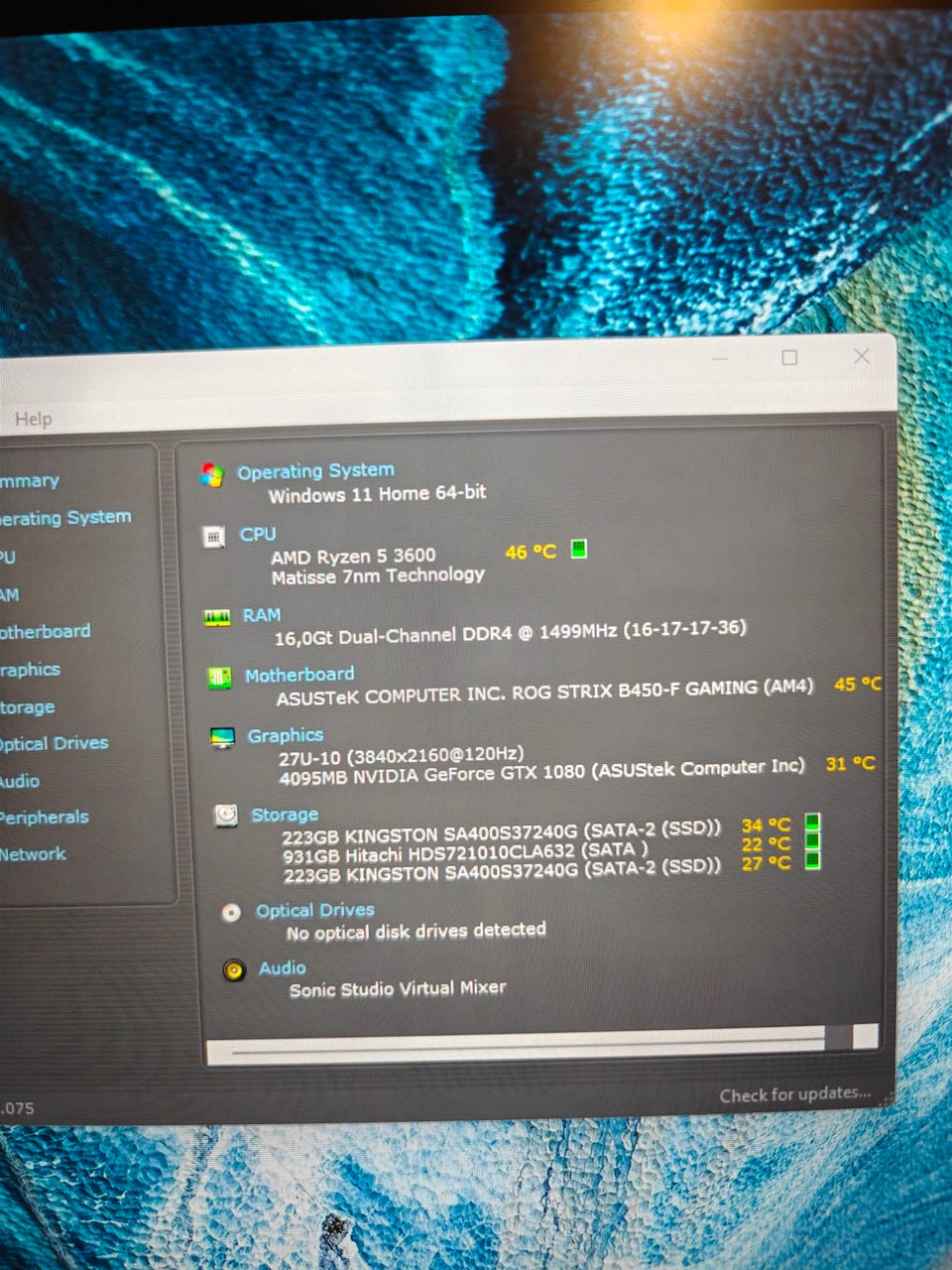This screenshot has height=1270, width=952.
Task: Click No optical disk drives detected text
Action: pos(416,931)
